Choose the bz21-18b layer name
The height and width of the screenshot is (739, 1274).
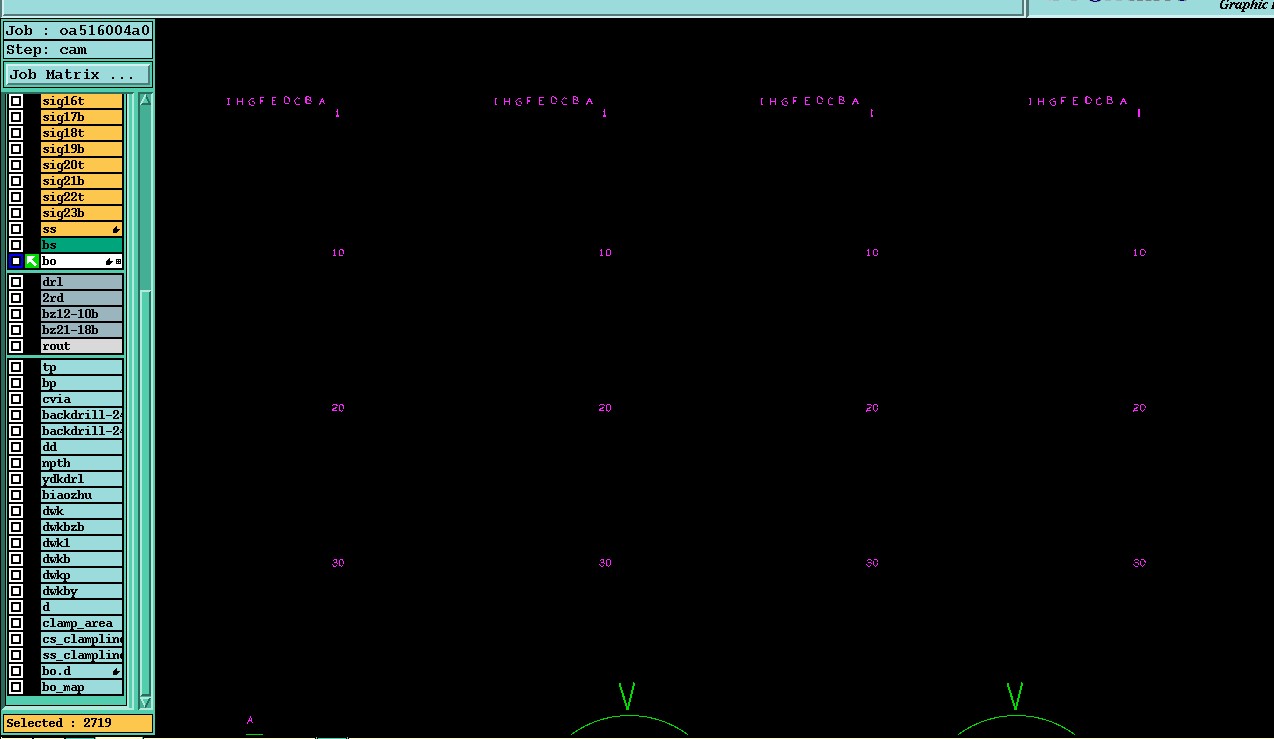click(x=82, y=330)
